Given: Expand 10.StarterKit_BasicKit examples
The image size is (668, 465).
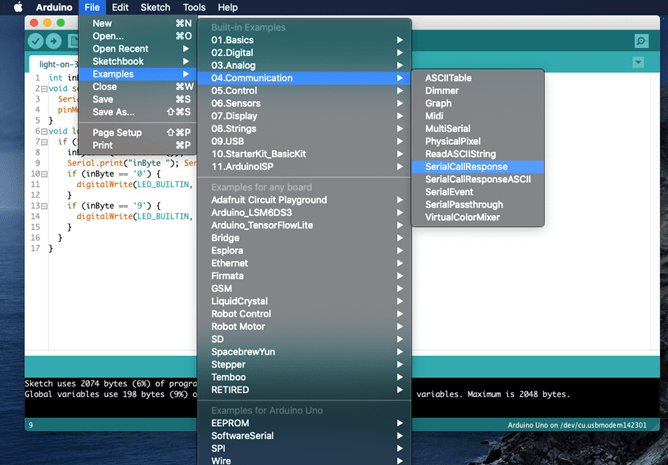Looking at the screenshot, I should pyautogui.click(x=304, y=154).
